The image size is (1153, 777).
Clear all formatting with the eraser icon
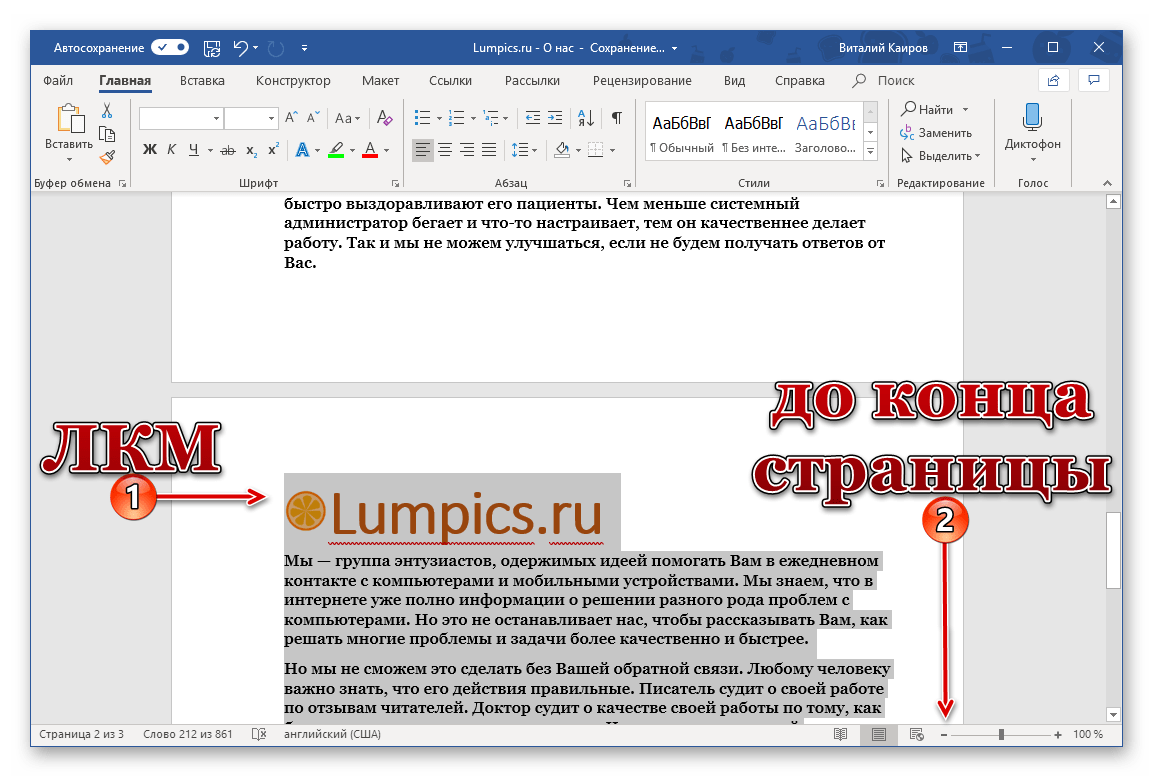(385, 118)
